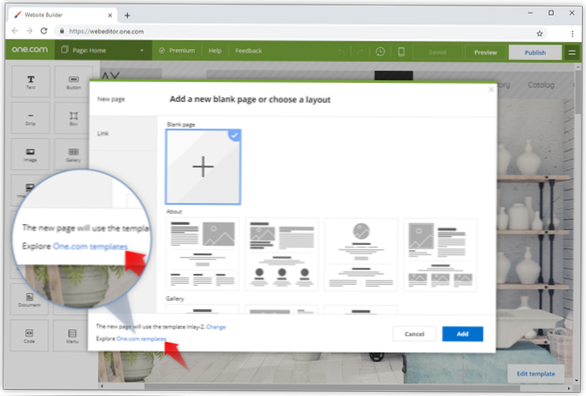Screen dimensions: 586x396
Task: Open the Page: Home dropdown
Action: click(x=103, y=50)
